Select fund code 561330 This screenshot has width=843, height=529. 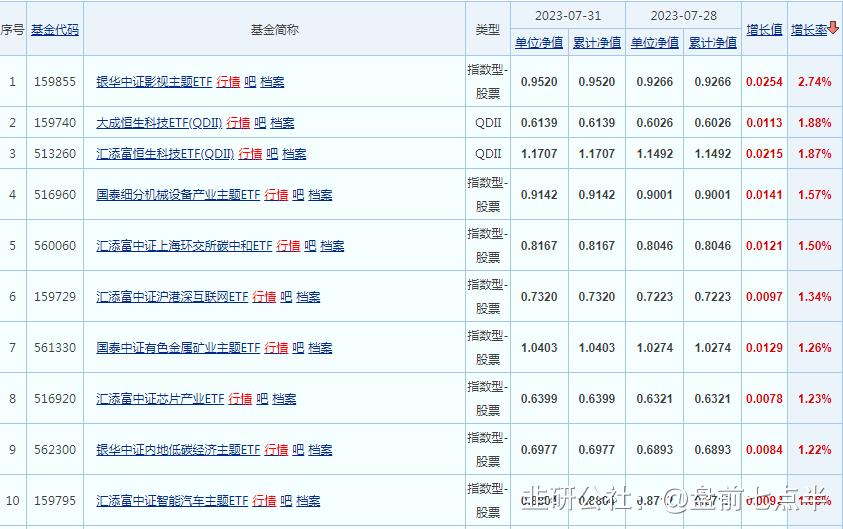(x=55, y=348)
